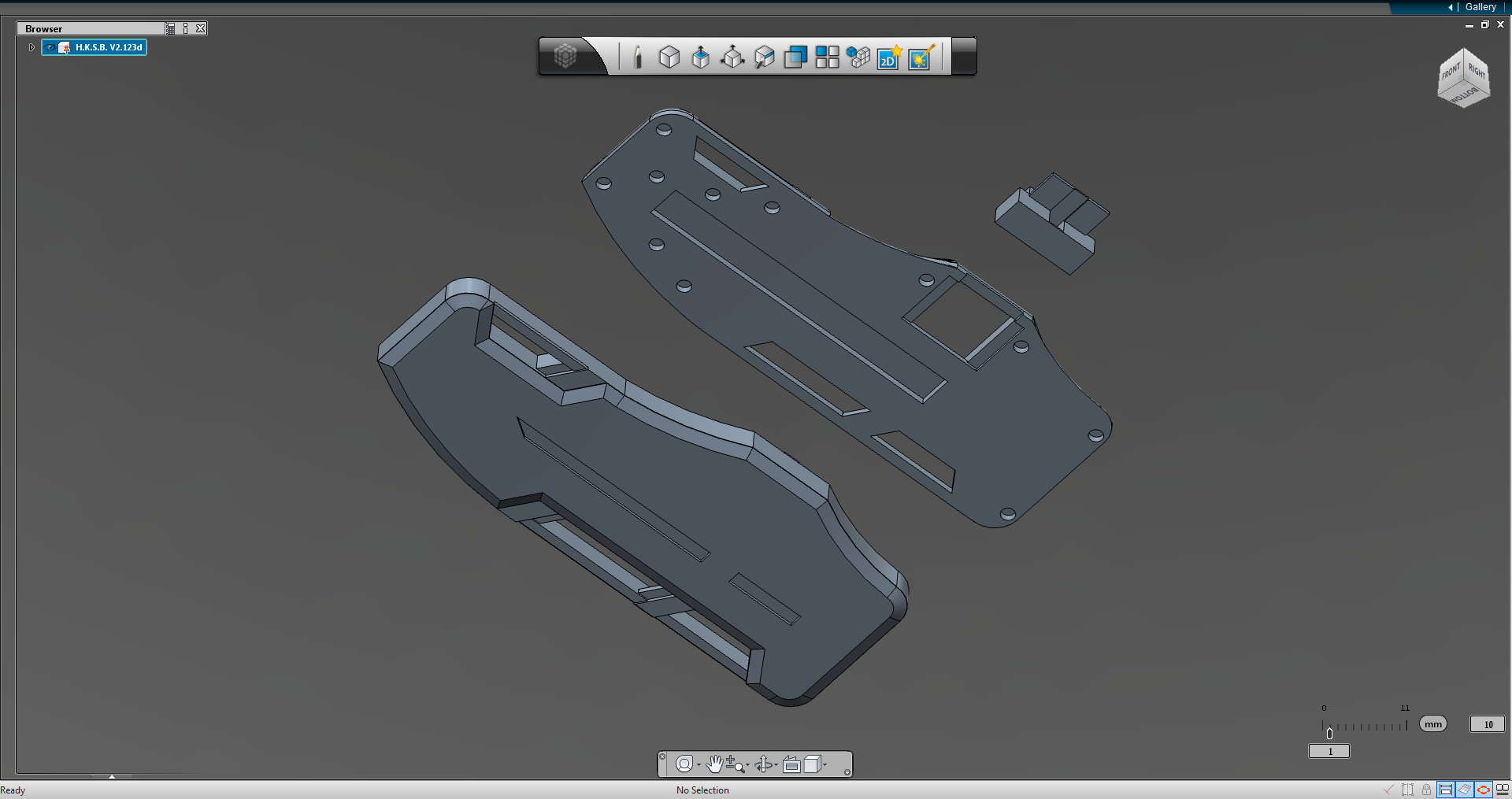
Task: Click the 2D layout star icon
Action: 890,57
